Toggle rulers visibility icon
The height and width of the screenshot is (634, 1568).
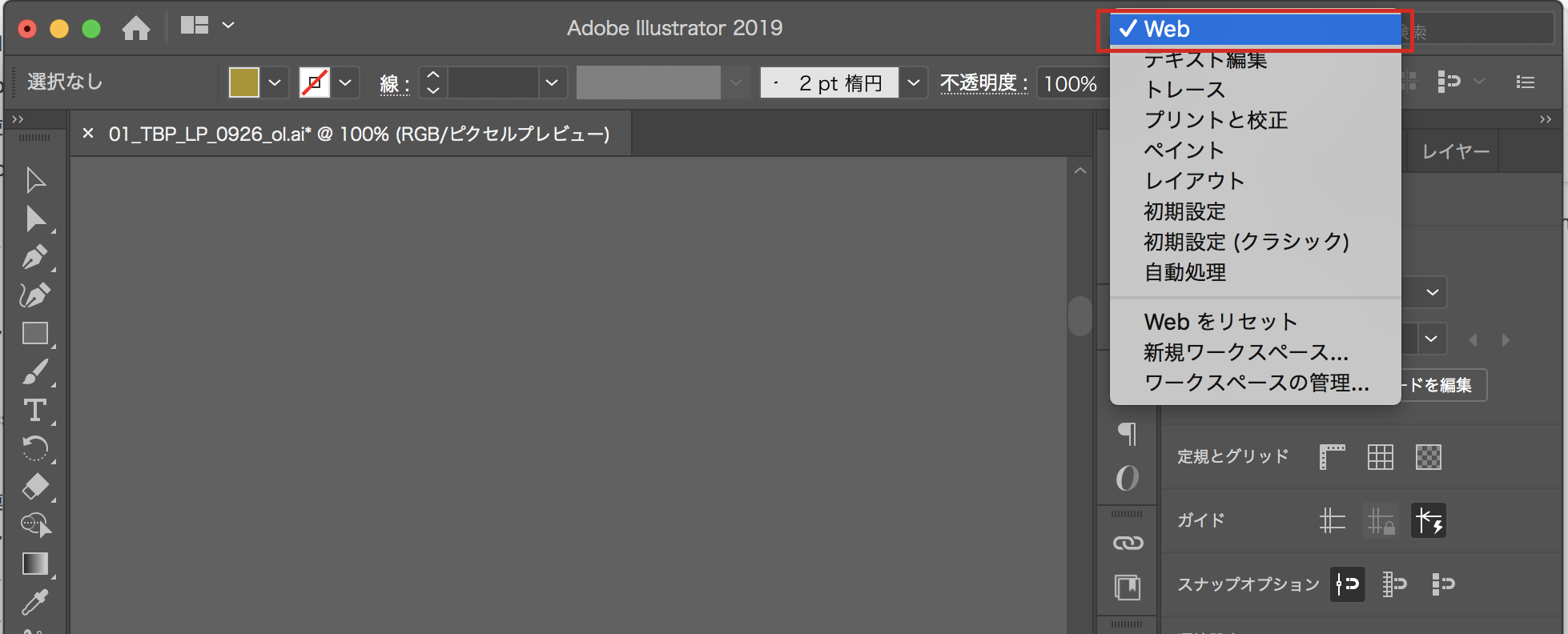[x=1333, y=457]
